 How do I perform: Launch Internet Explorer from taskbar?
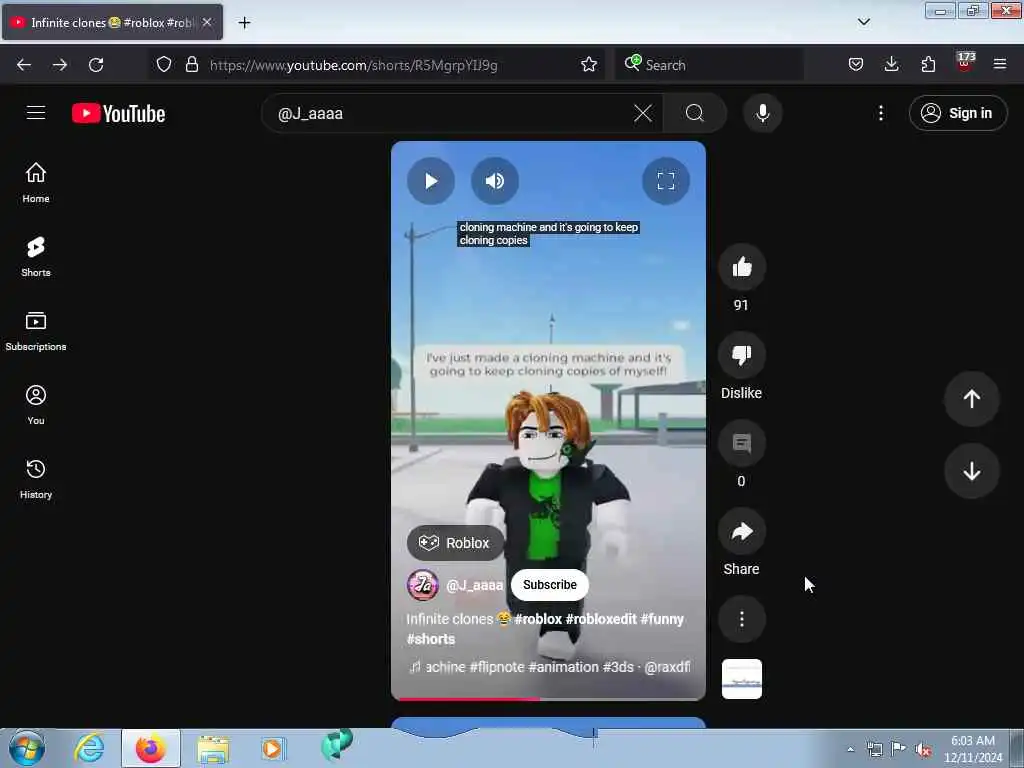pos(89,748)
